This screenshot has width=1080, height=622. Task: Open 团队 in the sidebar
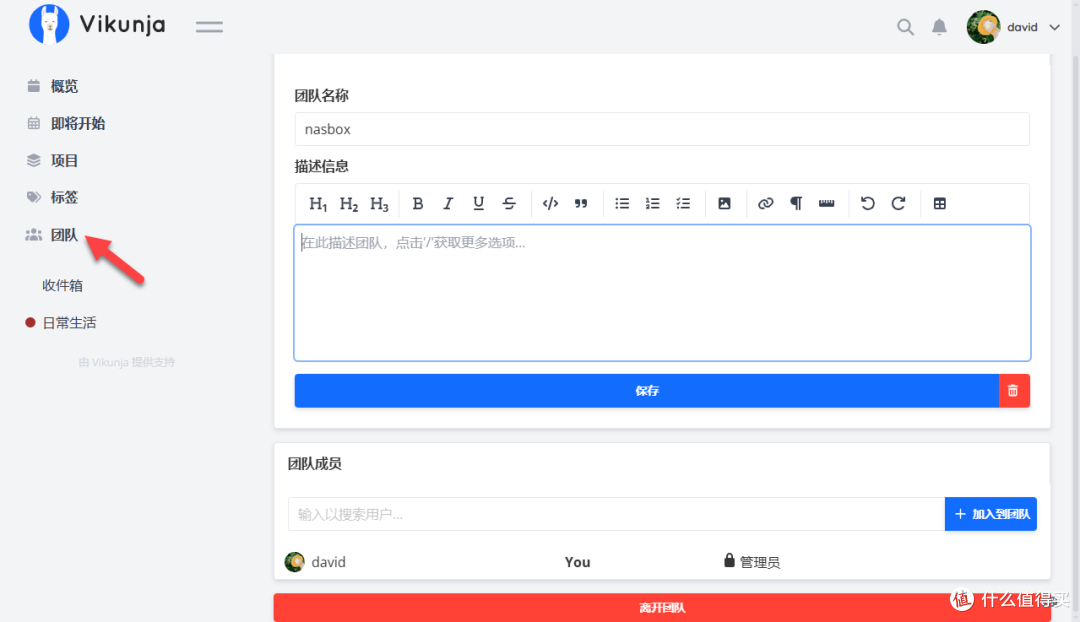(64, 235)
